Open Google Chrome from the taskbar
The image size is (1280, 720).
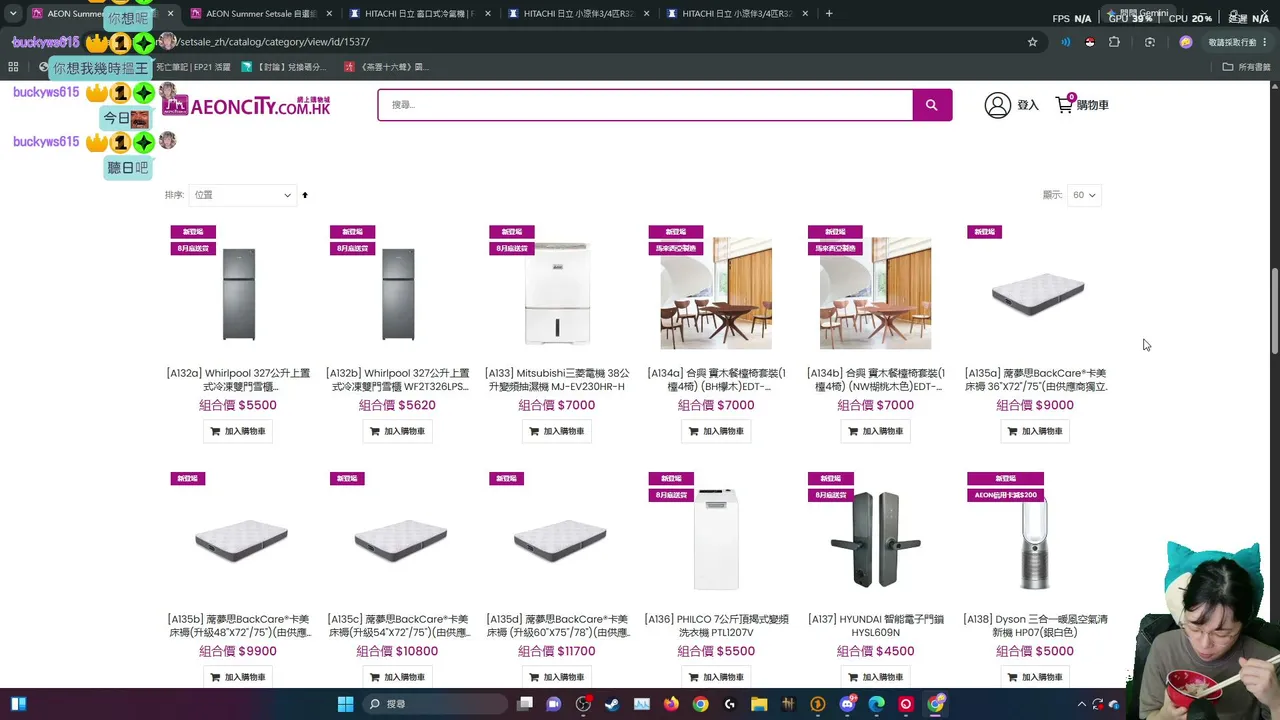[x=700, y=704]
